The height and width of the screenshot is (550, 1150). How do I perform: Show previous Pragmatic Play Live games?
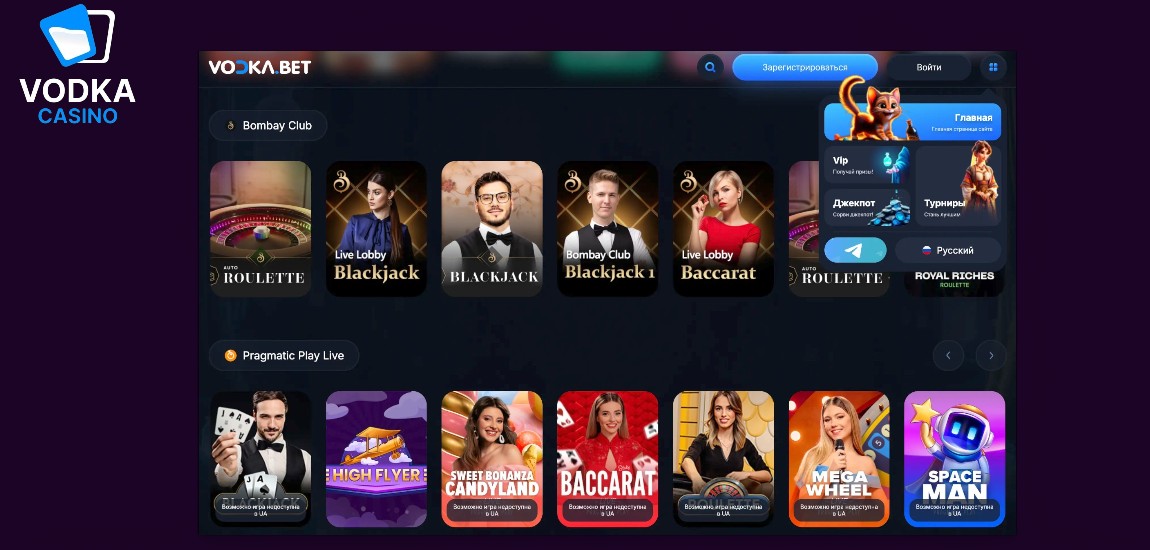pyautogui.click(x=948, y=356)
